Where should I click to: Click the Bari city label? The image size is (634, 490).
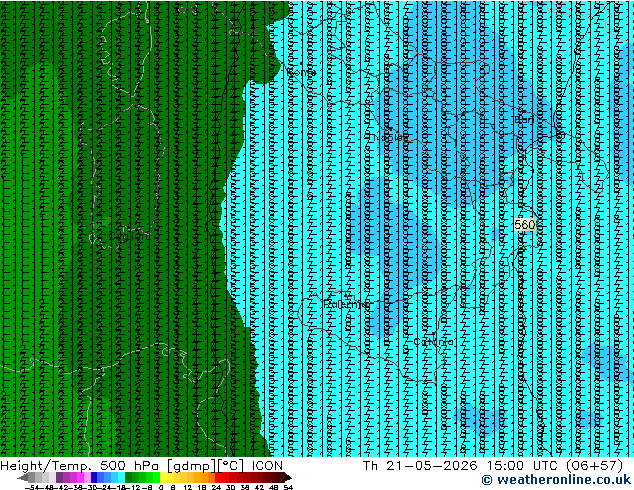pos(524,120)
